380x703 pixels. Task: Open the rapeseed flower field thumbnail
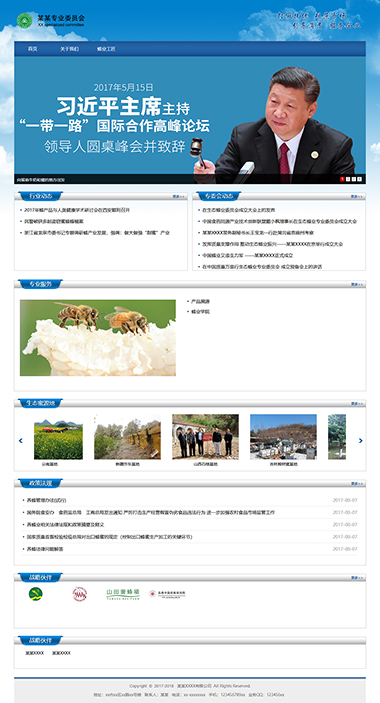(x=58, y=439)
